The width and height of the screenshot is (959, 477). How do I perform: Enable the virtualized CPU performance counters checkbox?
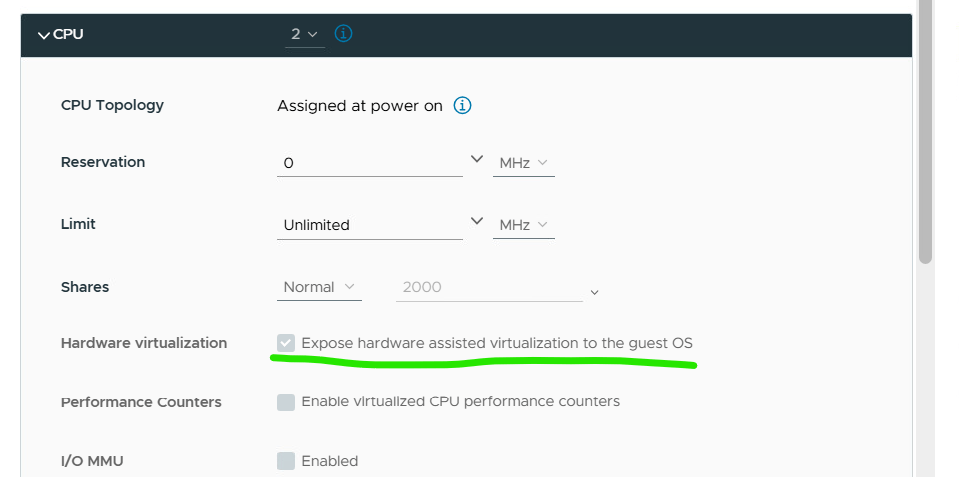tap(286, 402)
